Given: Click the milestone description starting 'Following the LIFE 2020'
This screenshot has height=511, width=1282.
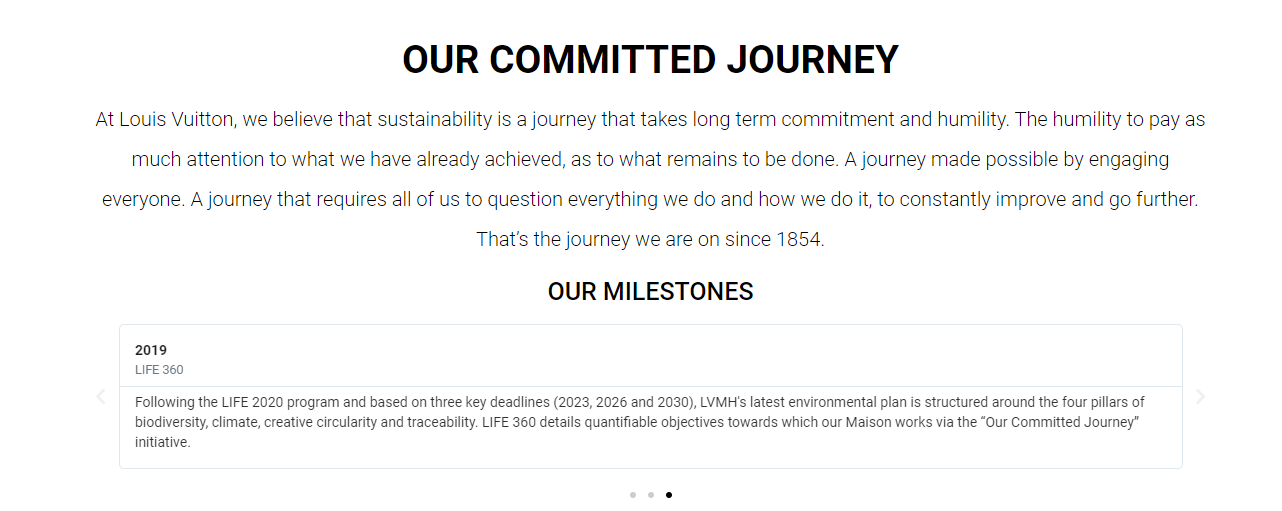Looking at the screenshot, I should (640, 422).
